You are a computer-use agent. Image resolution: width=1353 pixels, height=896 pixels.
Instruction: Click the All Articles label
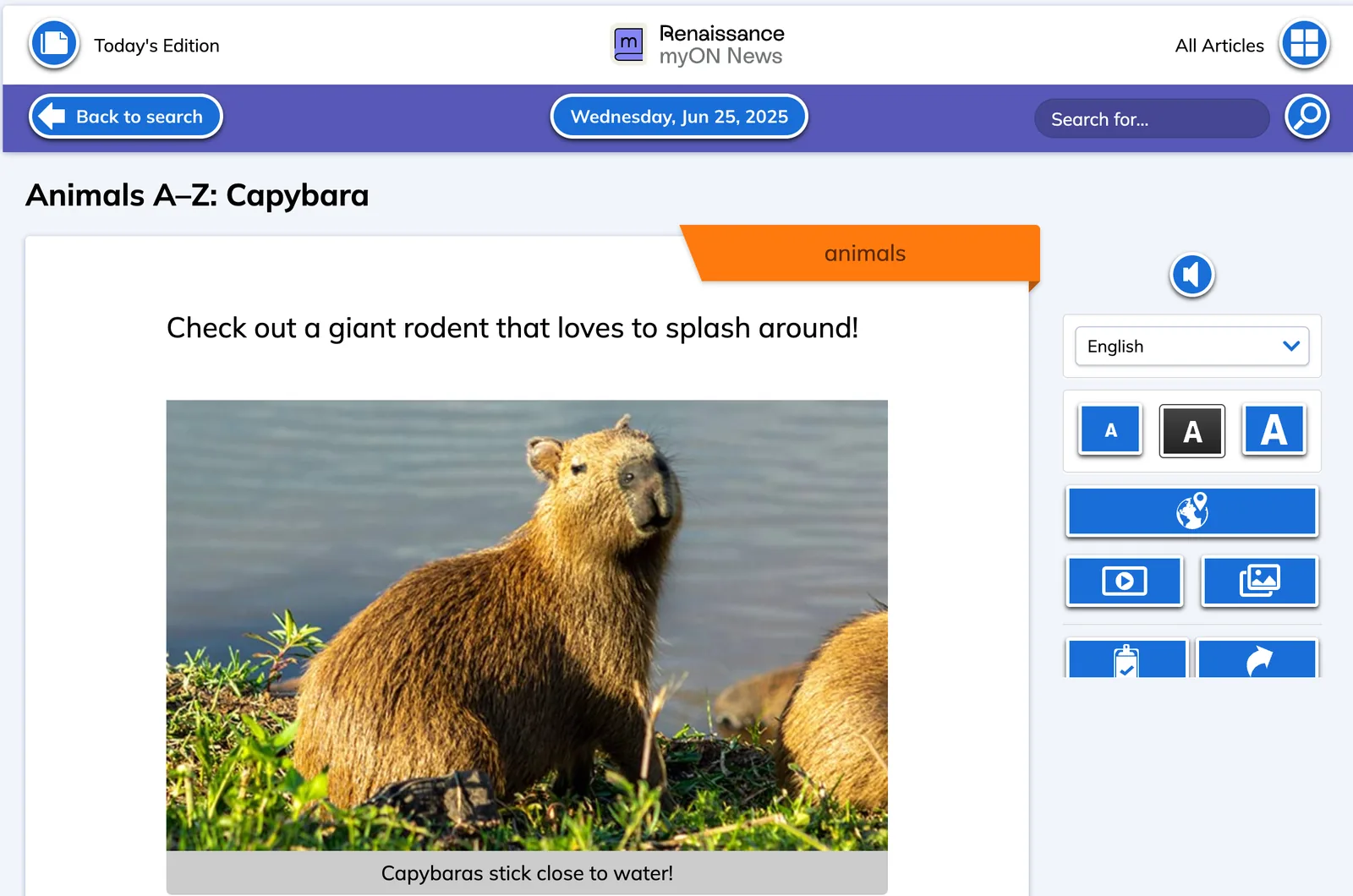coord(1219,46)
